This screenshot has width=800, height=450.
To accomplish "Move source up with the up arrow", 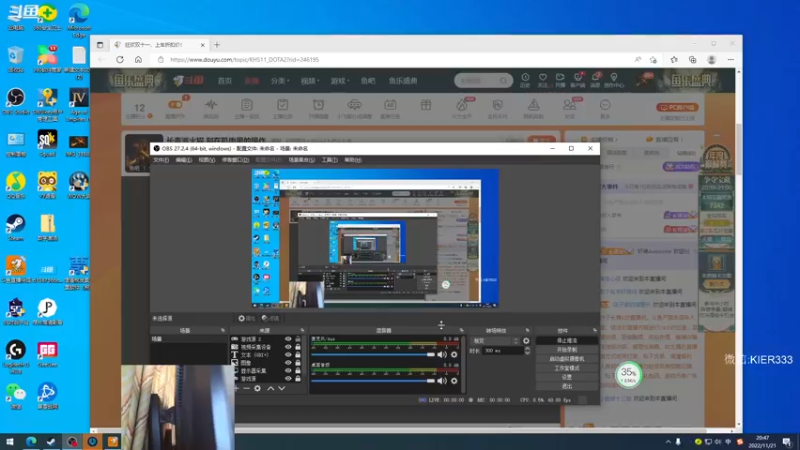I will [x=270, y=388].
